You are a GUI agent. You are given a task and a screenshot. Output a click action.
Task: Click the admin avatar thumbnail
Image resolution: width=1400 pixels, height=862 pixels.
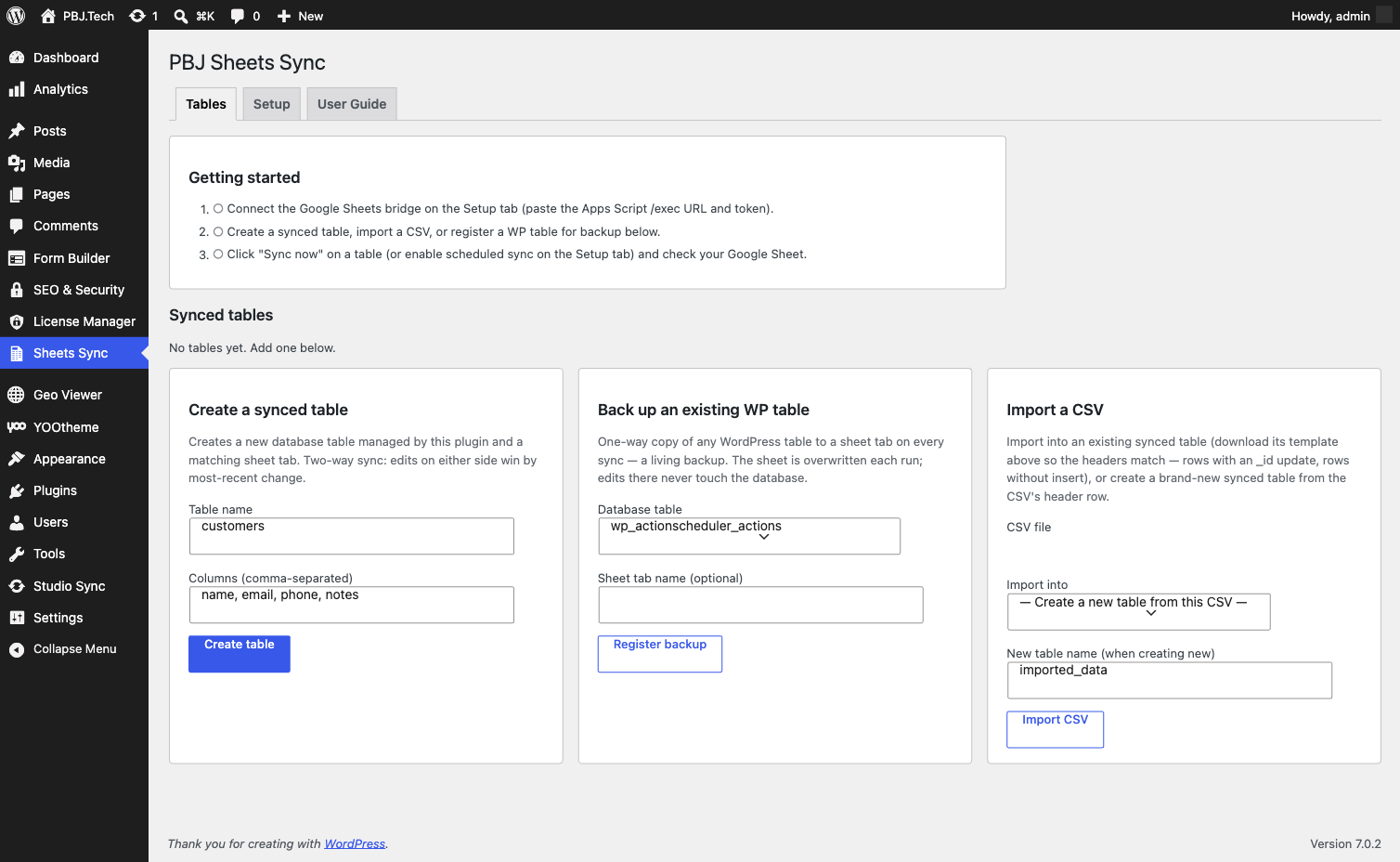tap(1384, 15)
